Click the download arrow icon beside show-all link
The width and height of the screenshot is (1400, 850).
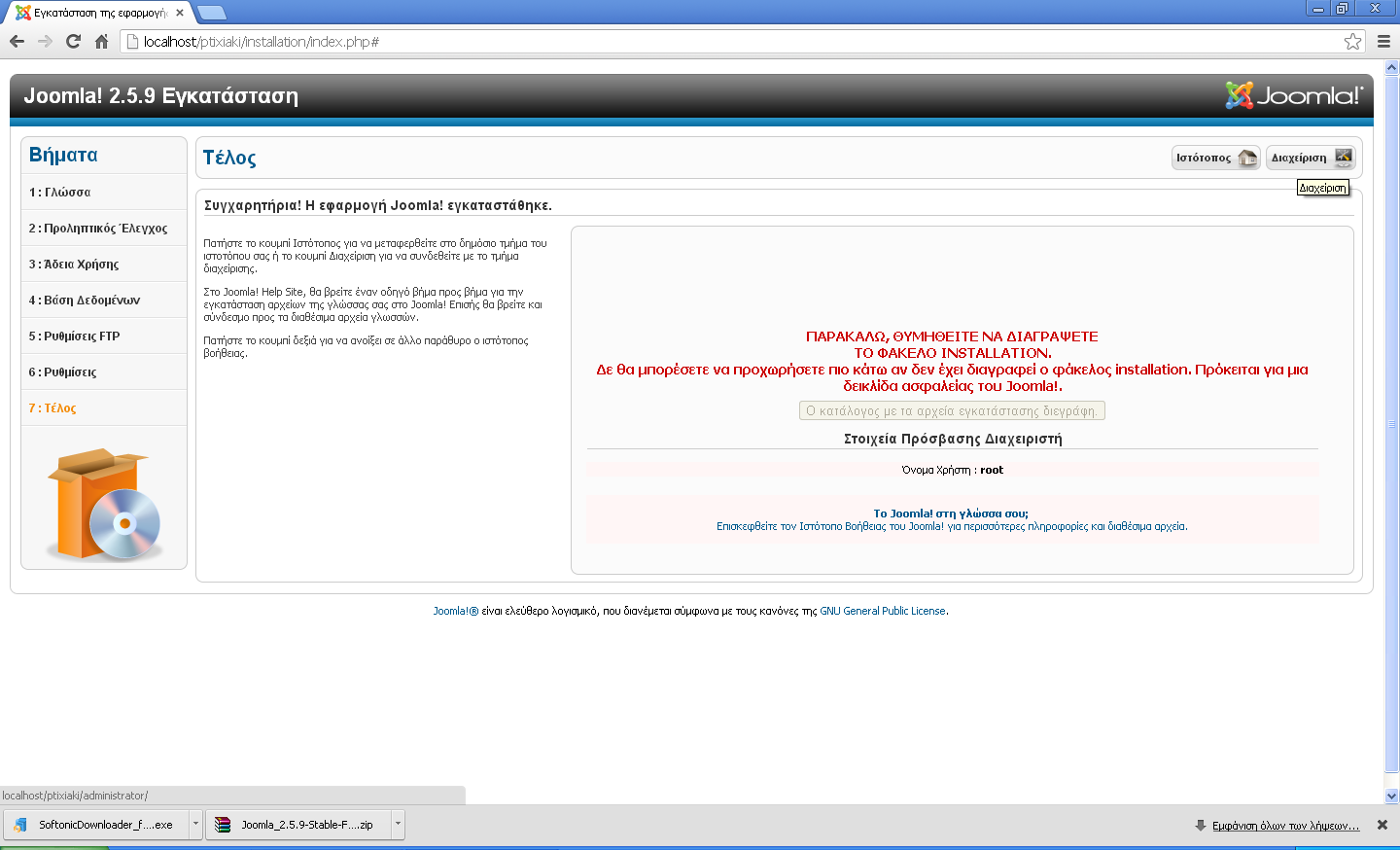pyautogui.click(x=1201, y=826)
